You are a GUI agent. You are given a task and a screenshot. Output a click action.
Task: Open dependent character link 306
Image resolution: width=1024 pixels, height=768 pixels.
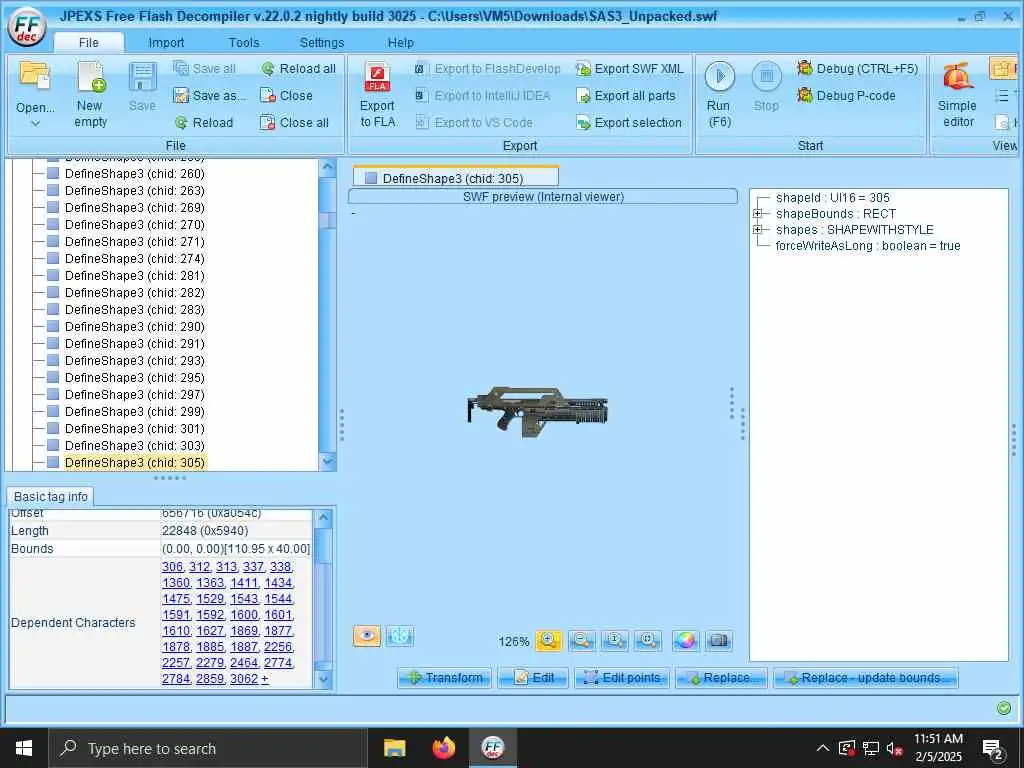(x=172, y=567)
